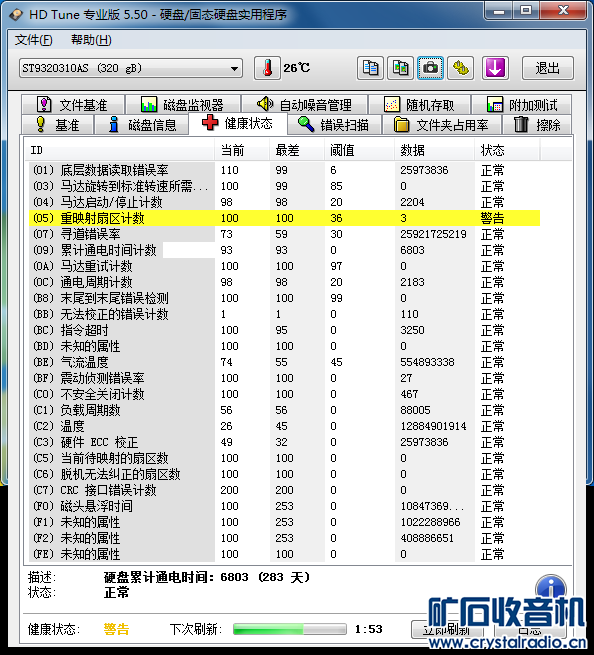Select row (BC) 指令超时

coord(284,330)
